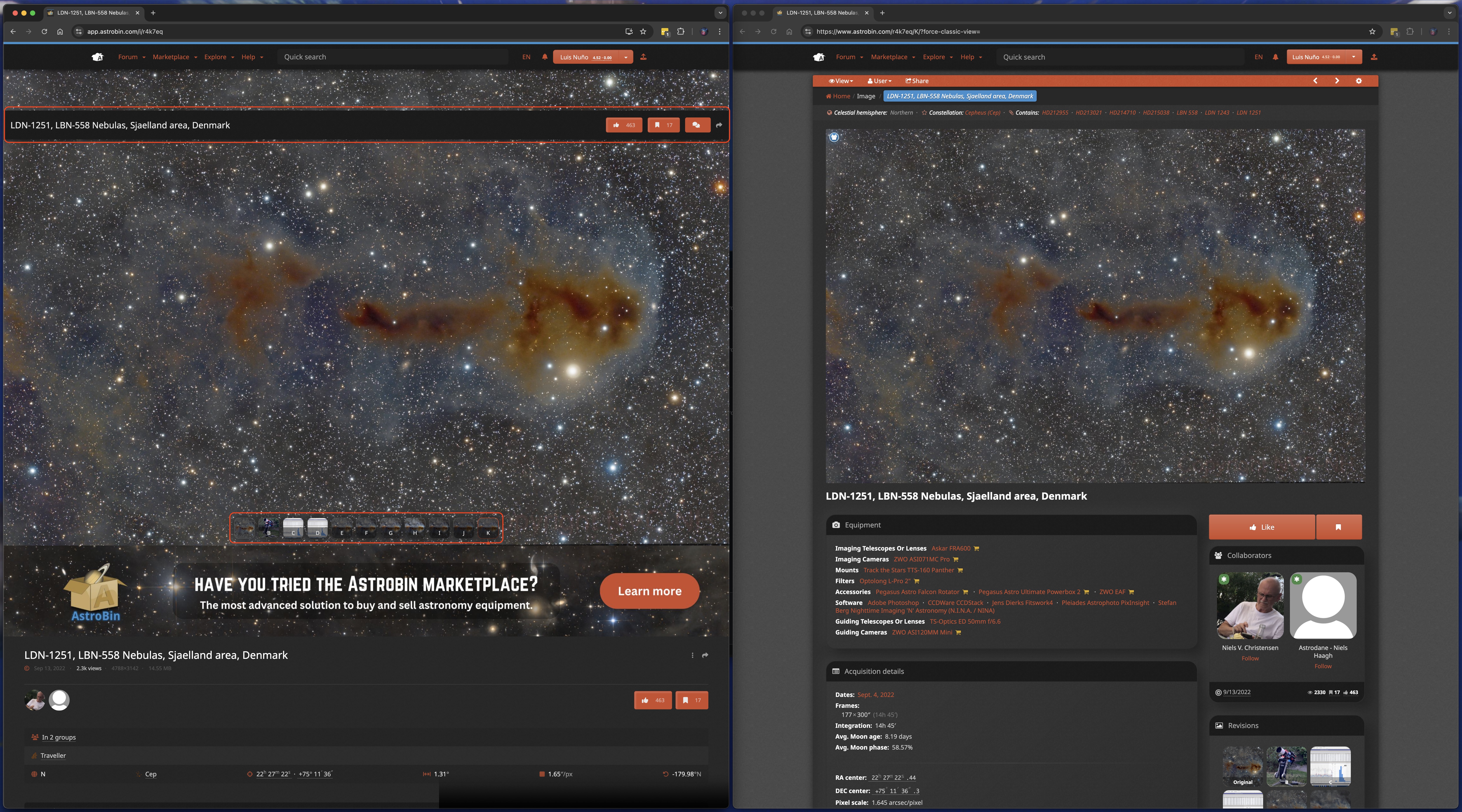Open the three-dot options beside image title
This screenshot has width=1462, height=812.
[x=692, y=655]
